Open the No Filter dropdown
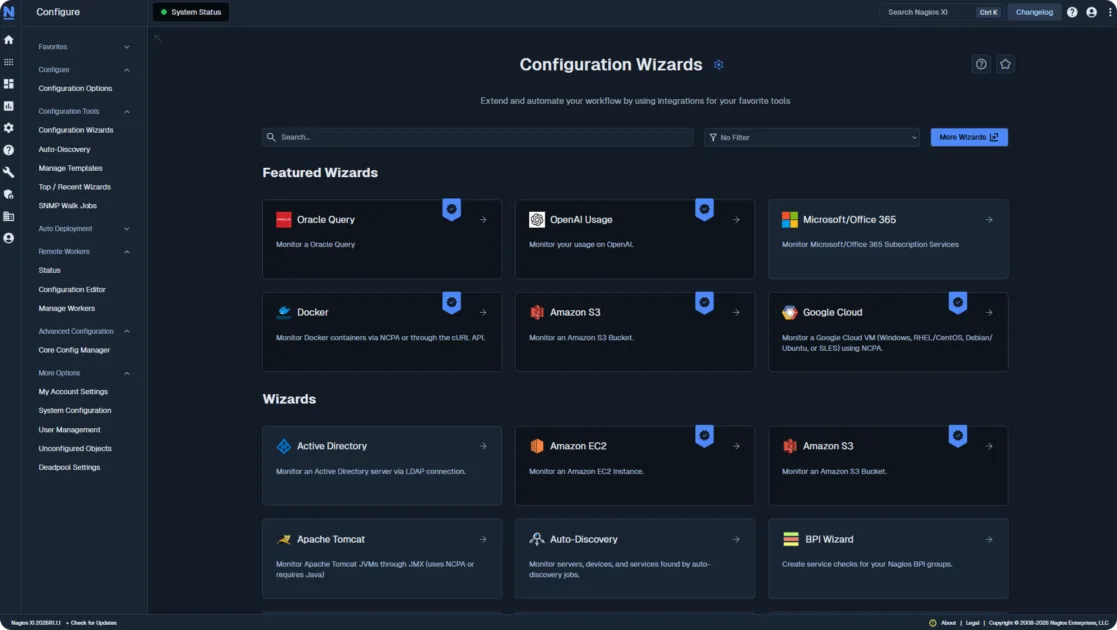1117x630 pixels. (x=812, y=137)
